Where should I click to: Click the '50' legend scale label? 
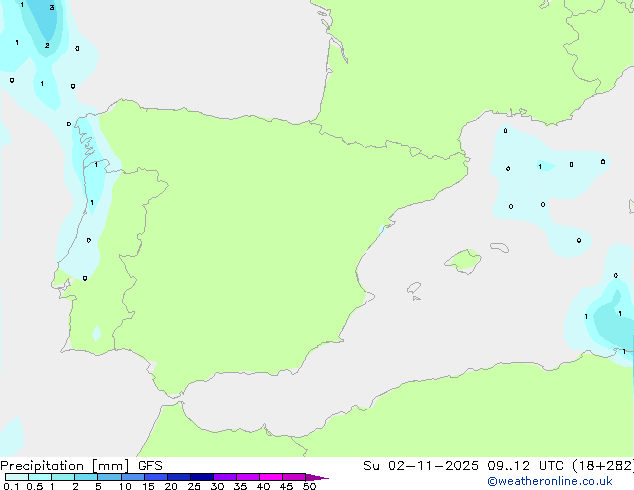click(310, 486)
